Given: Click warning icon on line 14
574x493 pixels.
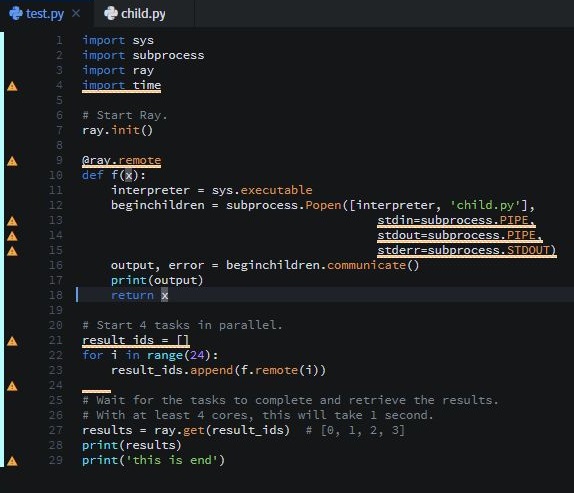Looking at the screenshot, I should (12, 236).
